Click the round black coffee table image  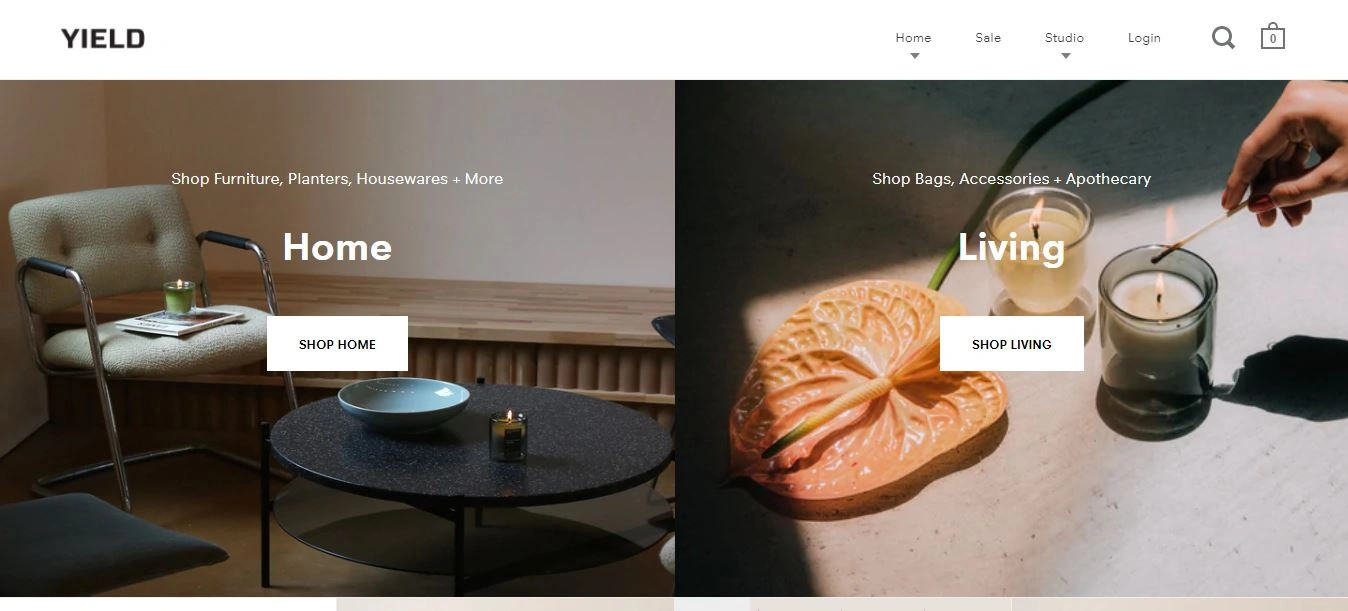pyautogui.click(x=470, y=470)
